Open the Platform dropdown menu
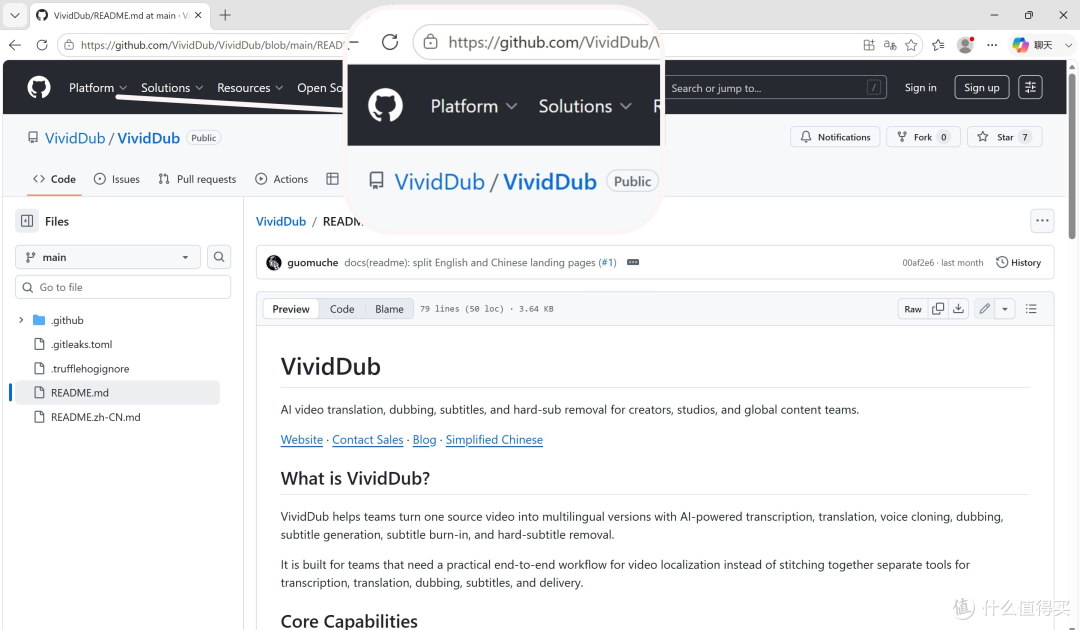This screenshot has height=630, width=1080. (x=98, y=87)
